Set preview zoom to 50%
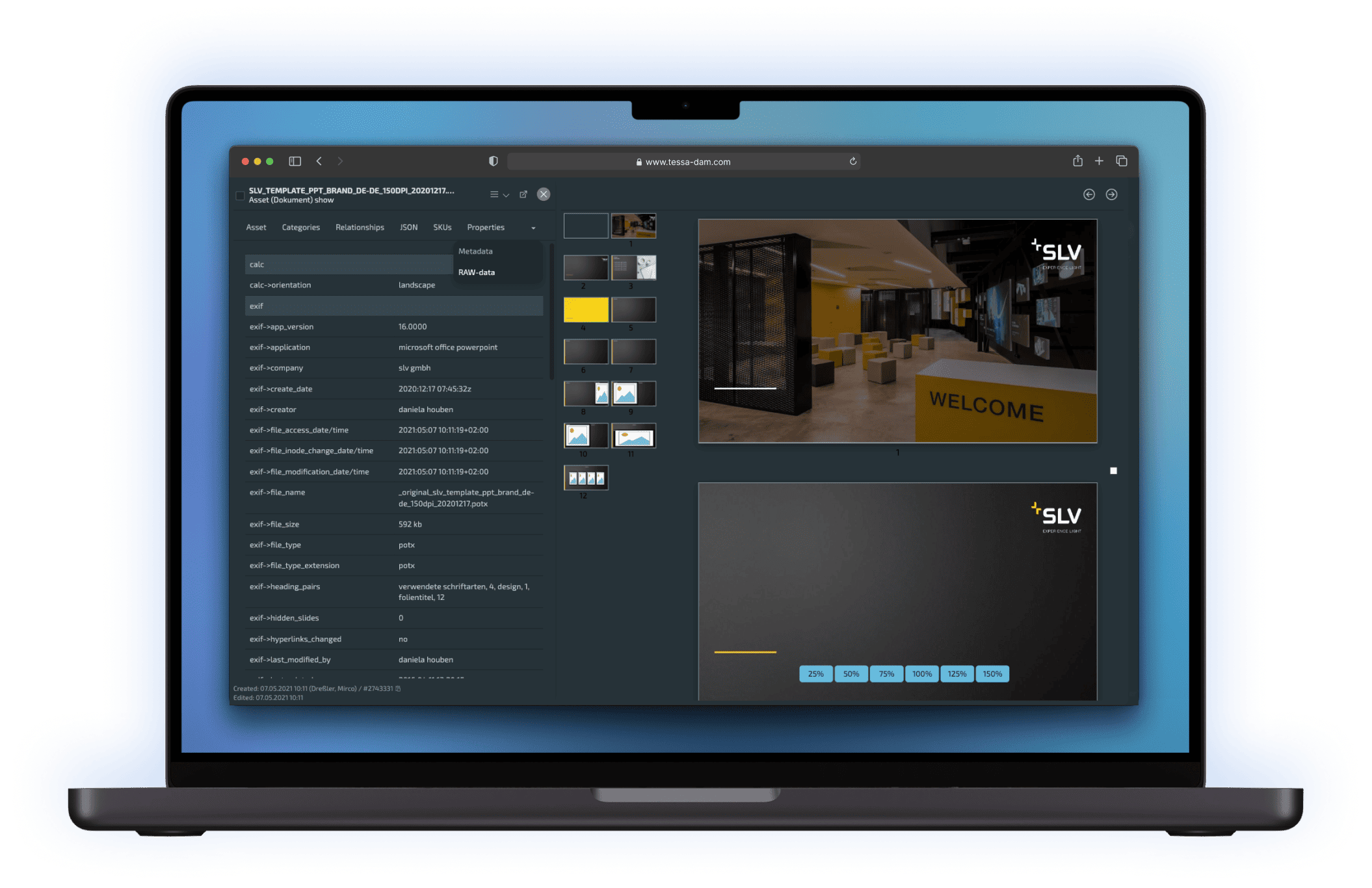The image size is (1372, 888). [x=851, y=674]
